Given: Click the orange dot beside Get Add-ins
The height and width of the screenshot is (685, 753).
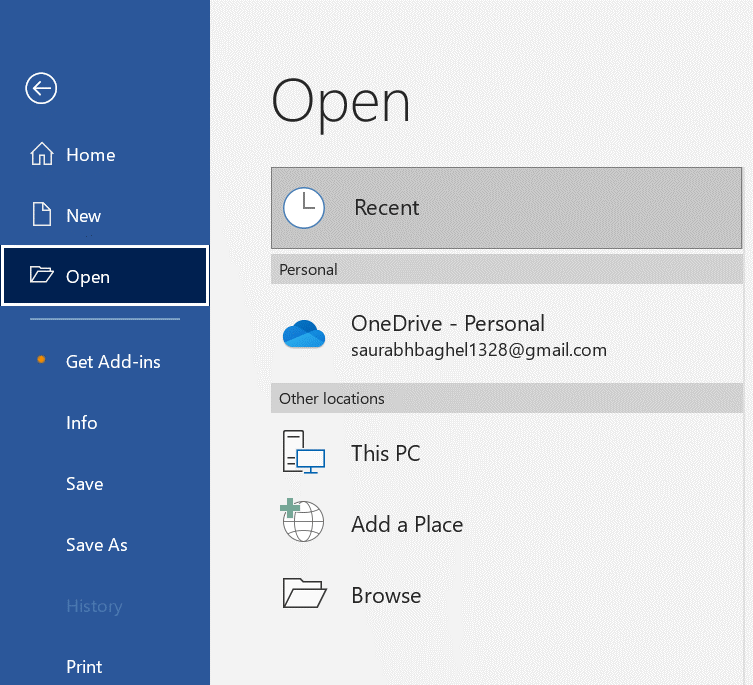Looking at the screenshot, I should click(x=41, y=360).
